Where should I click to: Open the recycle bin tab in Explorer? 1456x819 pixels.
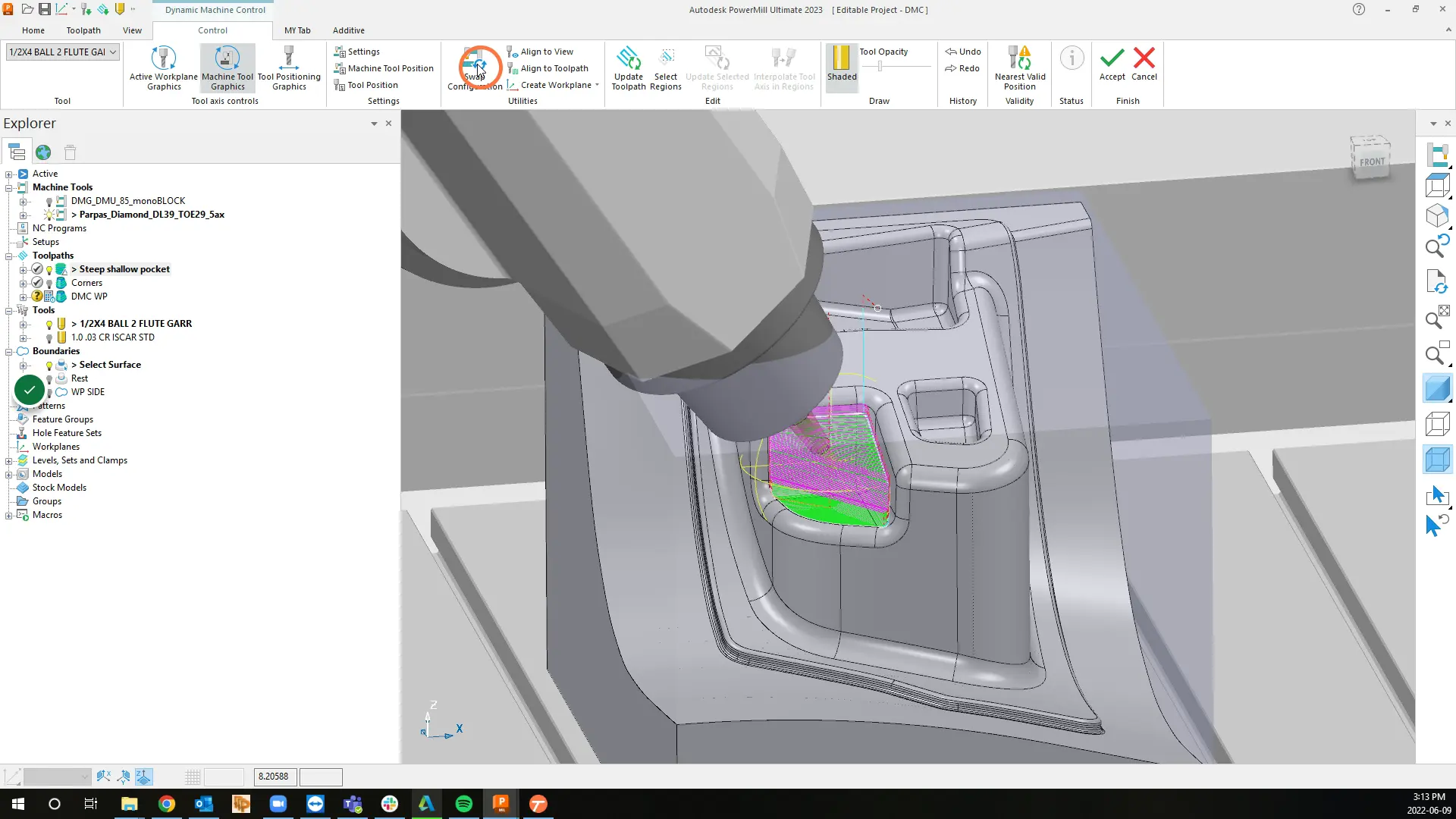coord(71,152)
